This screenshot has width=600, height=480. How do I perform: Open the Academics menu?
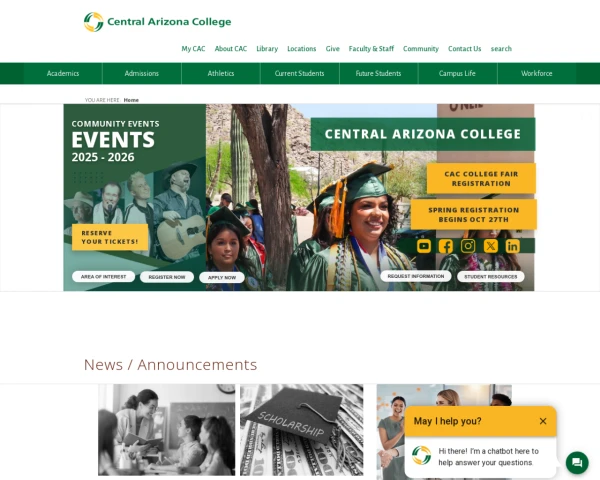tap(63, 73)
